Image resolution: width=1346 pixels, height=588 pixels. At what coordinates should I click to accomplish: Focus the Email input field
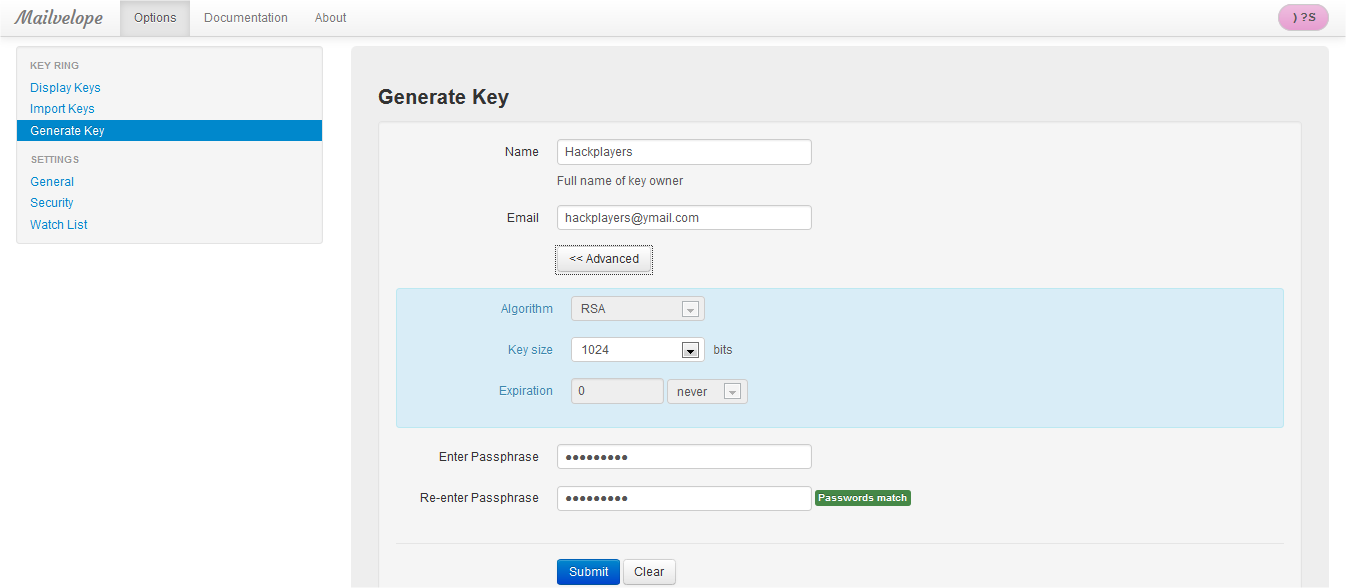(684, 218)
